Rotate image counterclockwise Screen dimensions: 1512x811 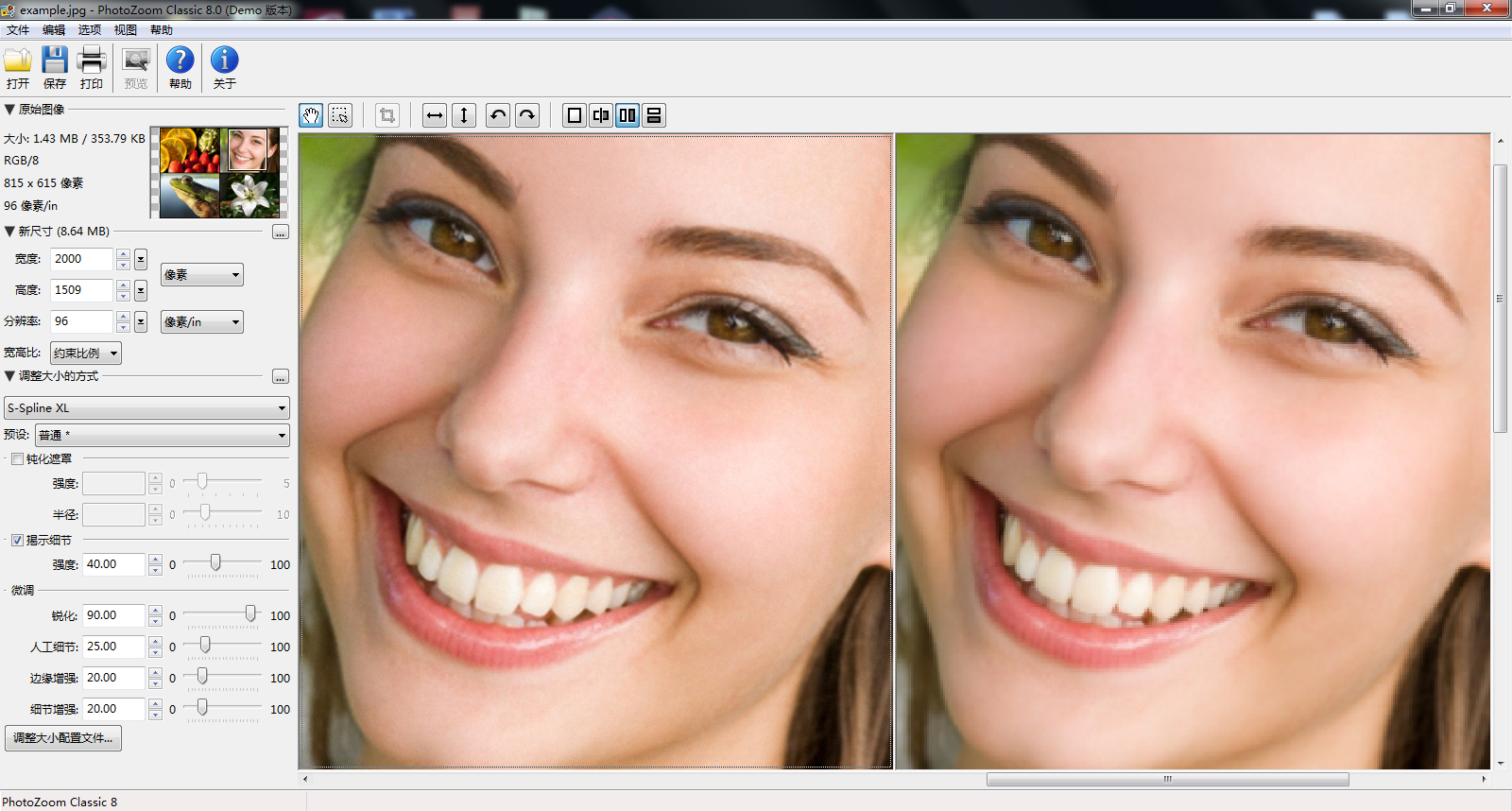tap(498, 115)
